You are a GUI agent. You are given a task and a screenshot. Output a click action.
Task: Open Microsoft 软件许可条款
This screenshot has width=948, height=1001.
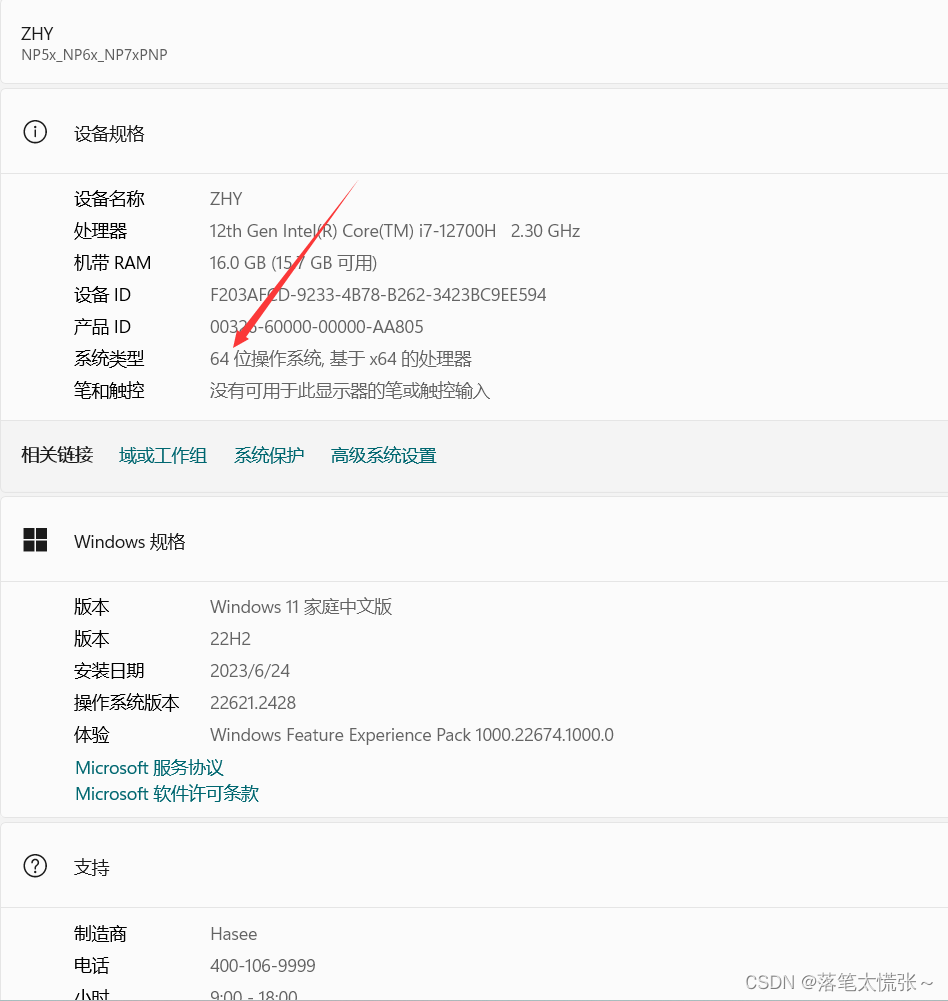point(166,793)
